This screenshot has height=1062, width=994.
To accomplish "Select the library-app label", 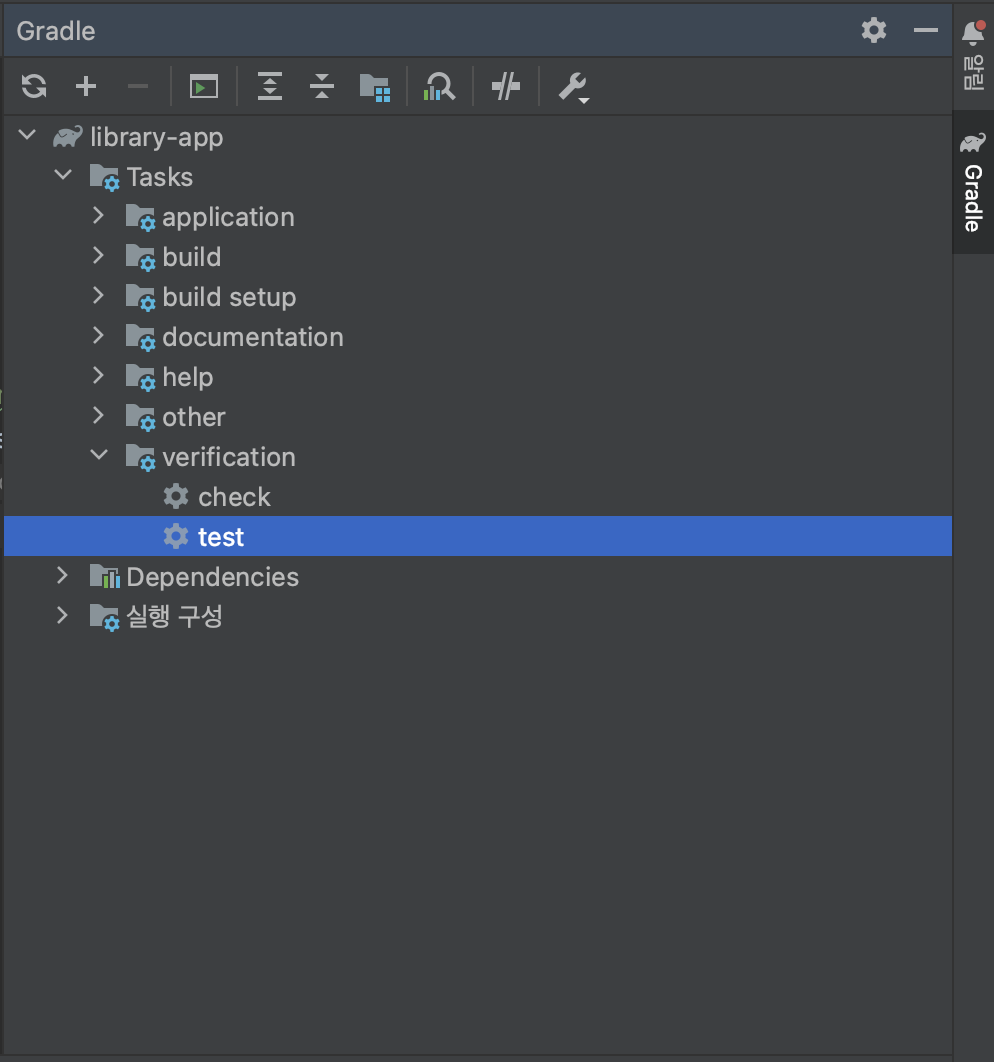I will (157, 137).
